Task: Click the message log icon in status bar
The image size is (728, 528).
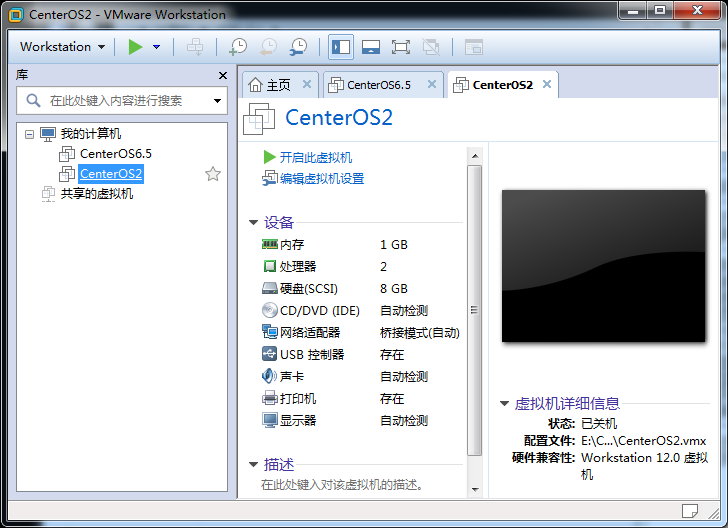Action: pos(689,511)
